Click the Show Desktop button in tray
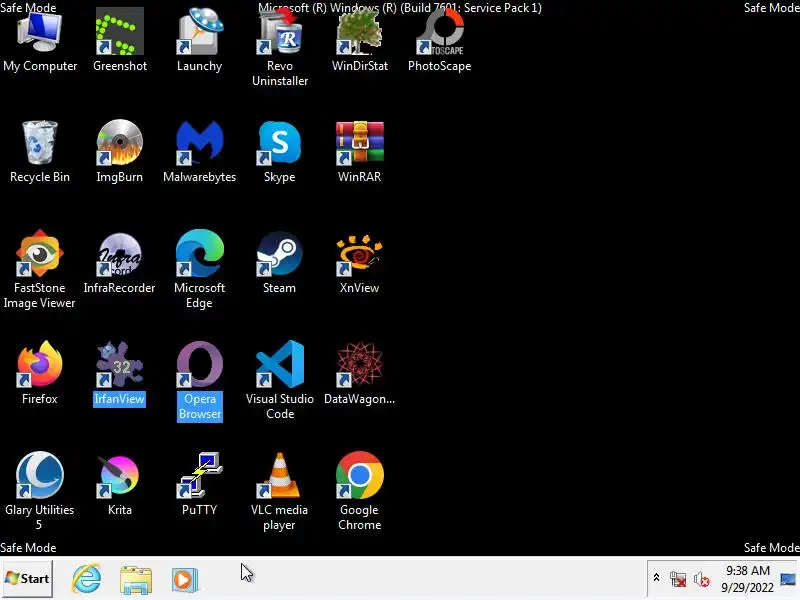Image resolution: width=800 pixels, height=600 pixels. [789, 579]
